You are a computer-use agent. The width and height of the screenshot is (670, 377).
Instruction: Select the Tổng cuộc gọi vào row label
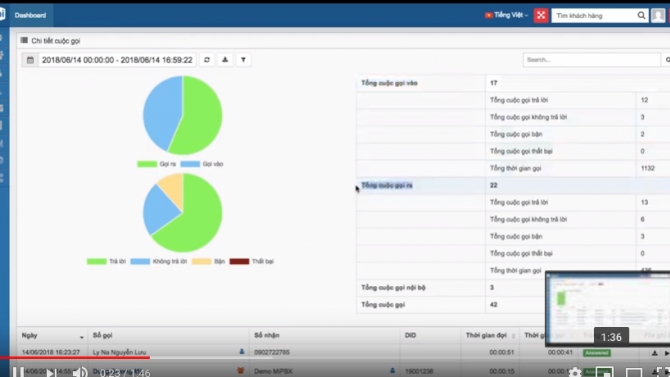click(389, 83)
